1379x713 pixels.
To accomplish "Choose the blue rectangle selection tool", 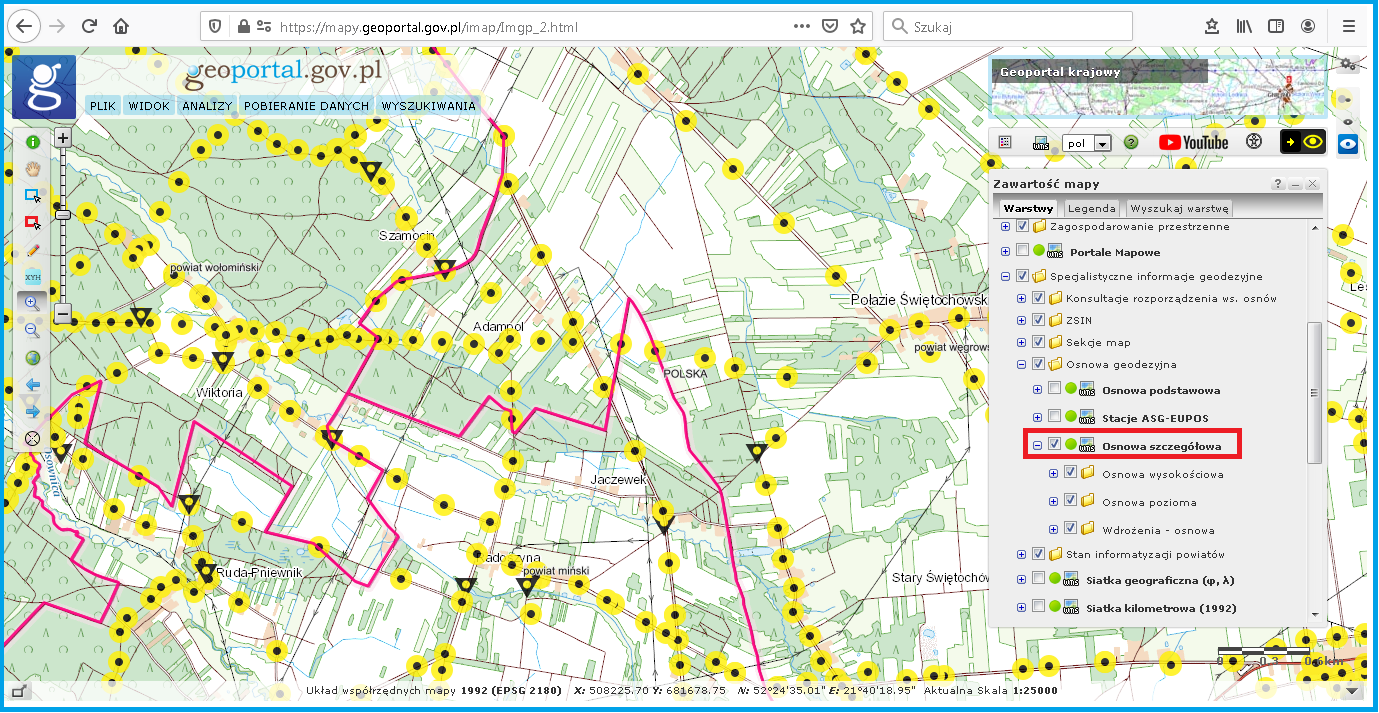I will tap(32, 196).
